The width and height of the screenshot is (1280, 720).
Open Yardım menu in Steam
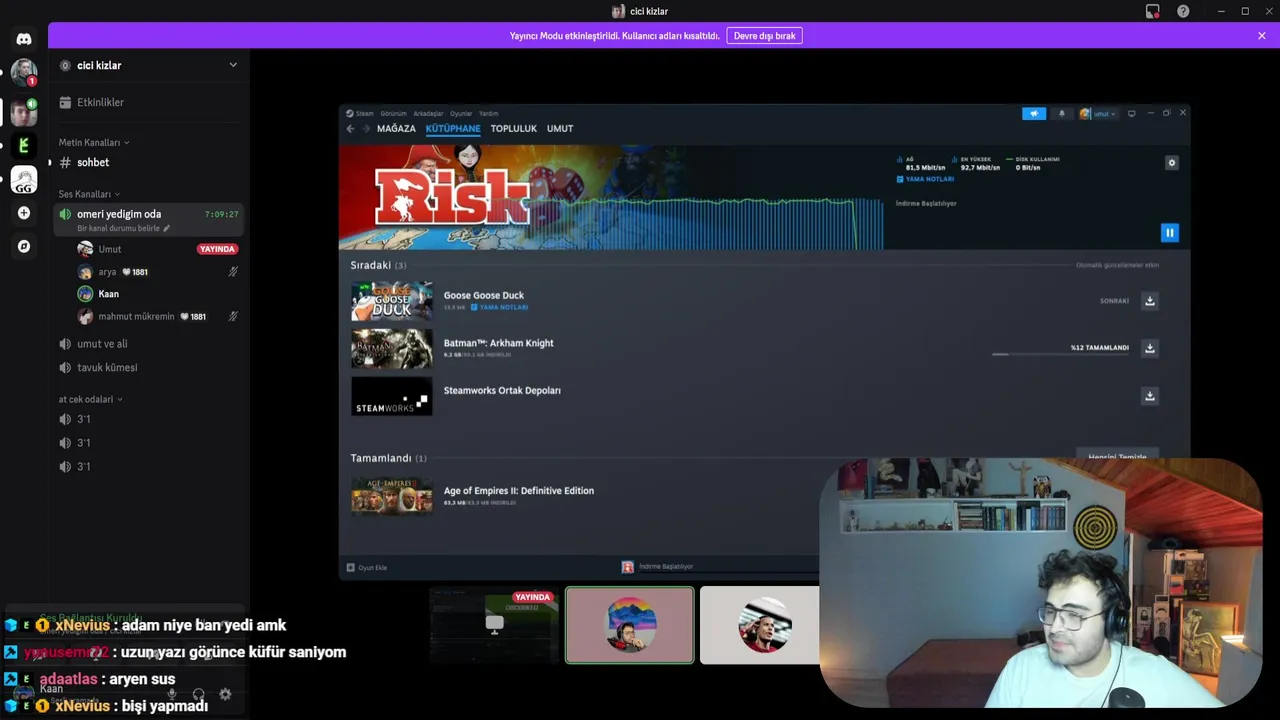[x=488, y=113]
